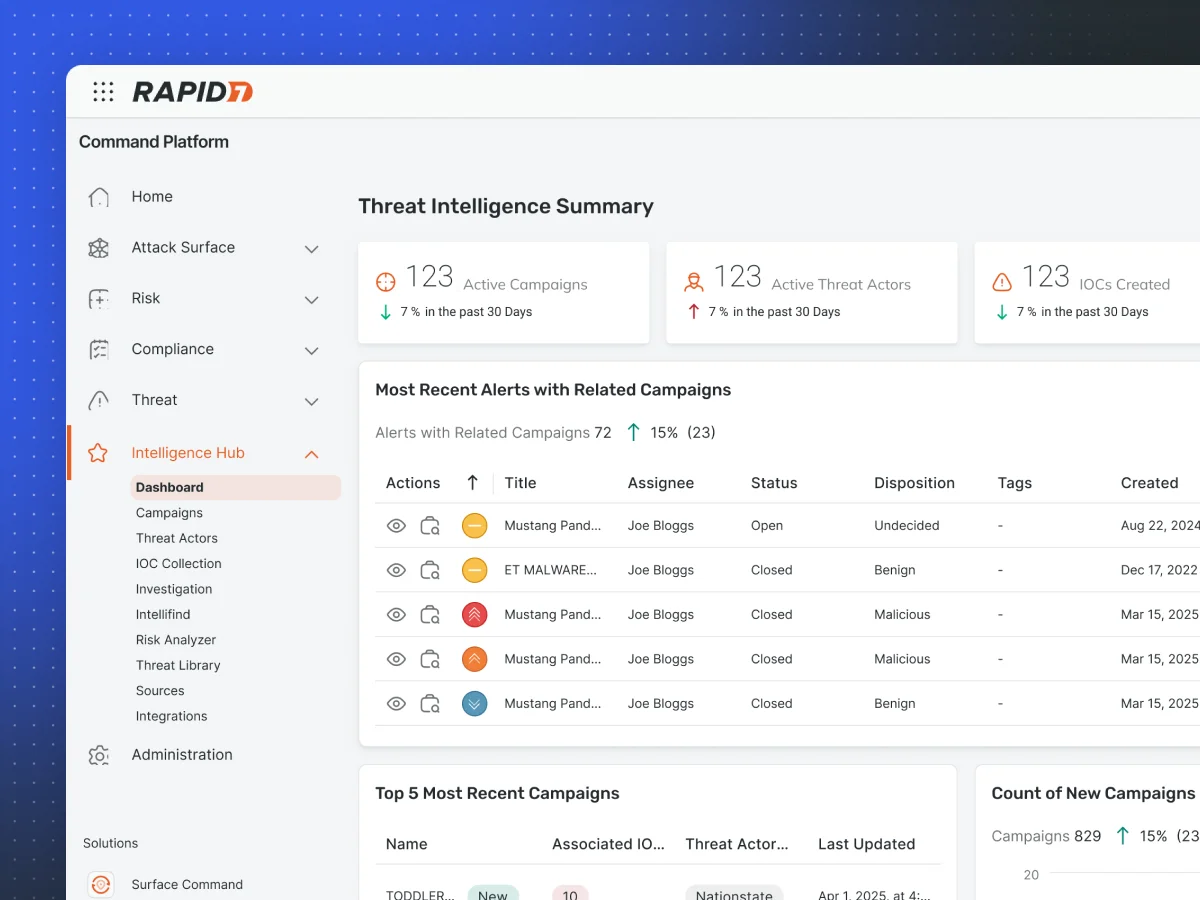Toggle eye view icon for ET MALWARE alert
The width and height of the screenshot is (1200, 900).
pyautogui.click(x=396, y=570)
